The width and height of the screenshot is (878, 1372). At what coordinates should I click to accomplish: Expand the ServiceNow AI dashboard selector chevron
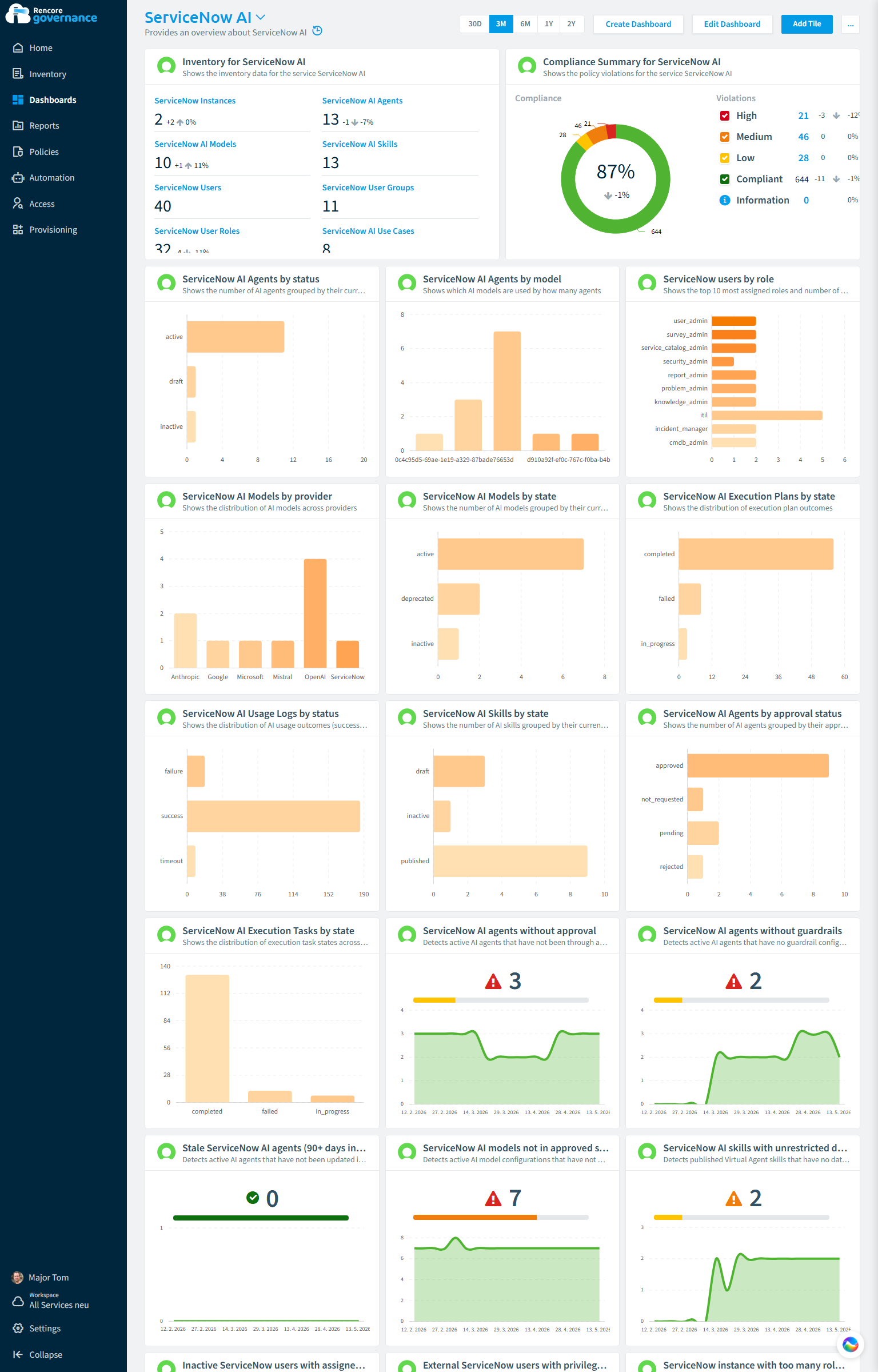click(x=261, y=18)
